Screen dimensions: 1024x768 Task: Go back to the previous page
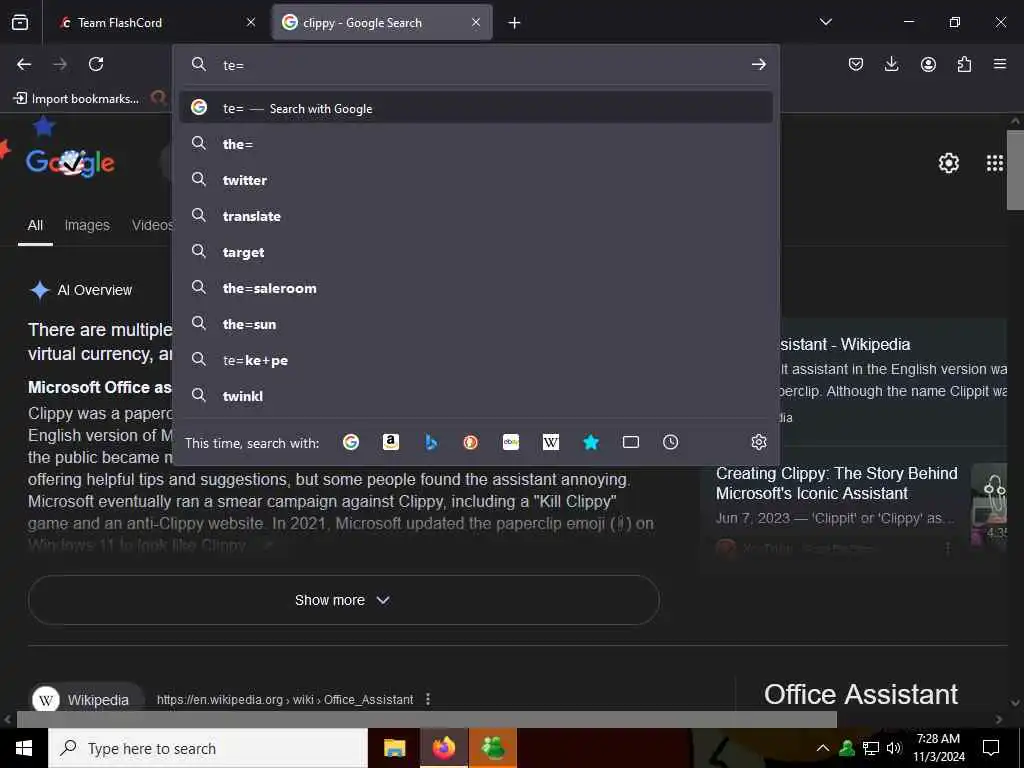(24, 64)
